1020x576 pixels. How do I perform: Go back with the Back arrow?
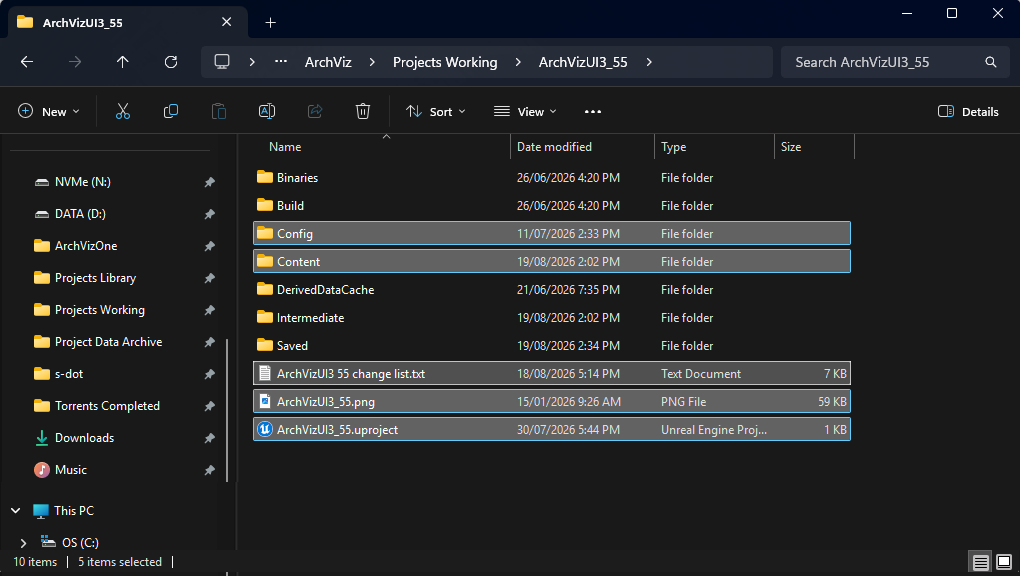(27, 62)
